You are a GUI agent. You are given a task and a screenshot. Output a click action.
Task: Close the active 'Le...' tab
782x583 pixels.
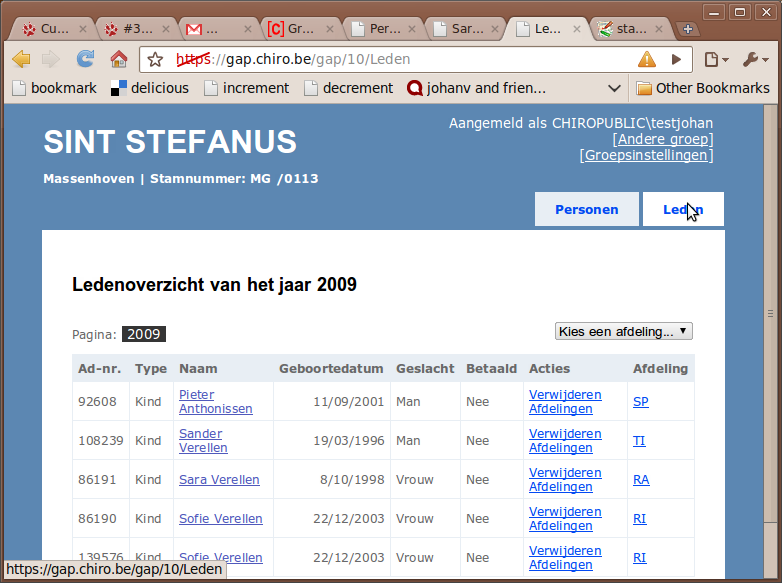coord(577,29)
